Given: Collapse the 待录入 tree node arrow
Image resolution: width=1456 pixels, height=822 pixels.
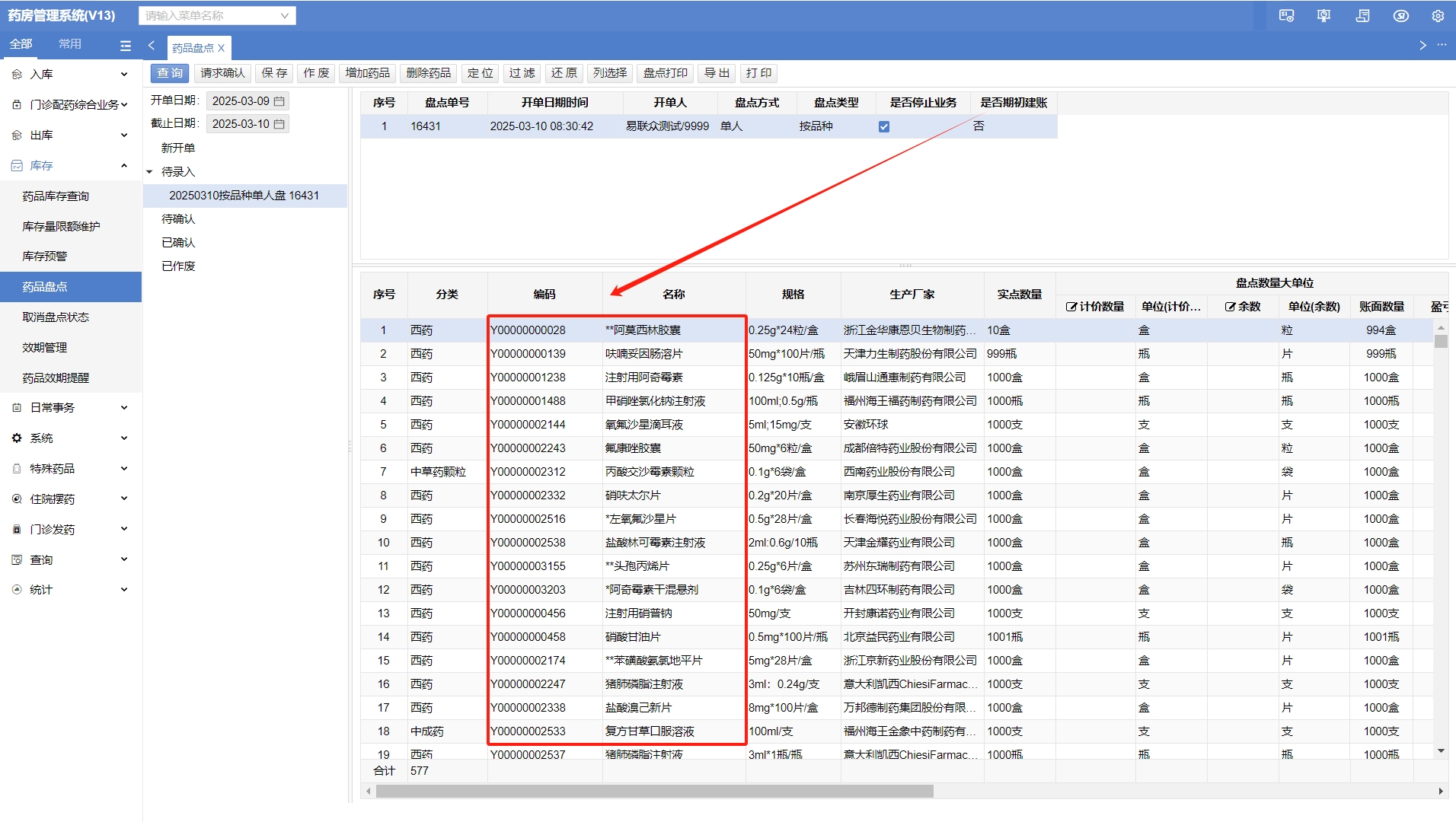Looking at the screenshot, I should (150, 172).
